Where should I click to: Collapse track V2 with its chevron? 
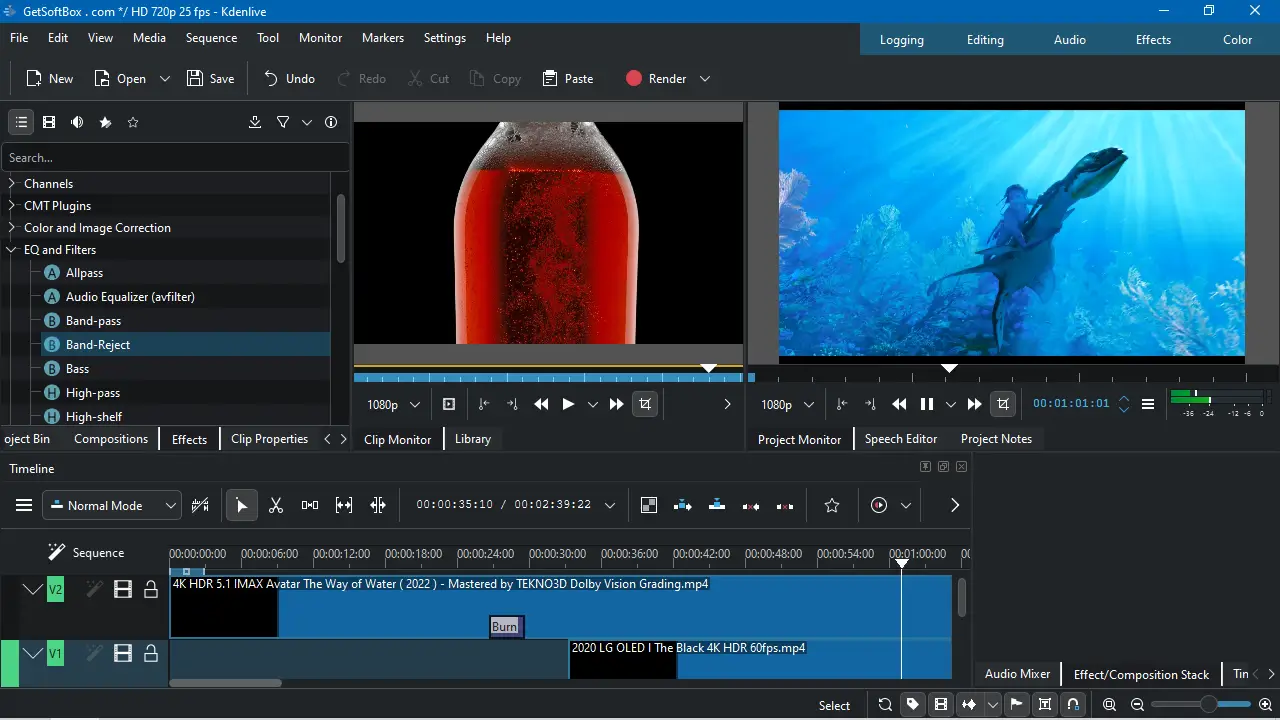[33, 590]
